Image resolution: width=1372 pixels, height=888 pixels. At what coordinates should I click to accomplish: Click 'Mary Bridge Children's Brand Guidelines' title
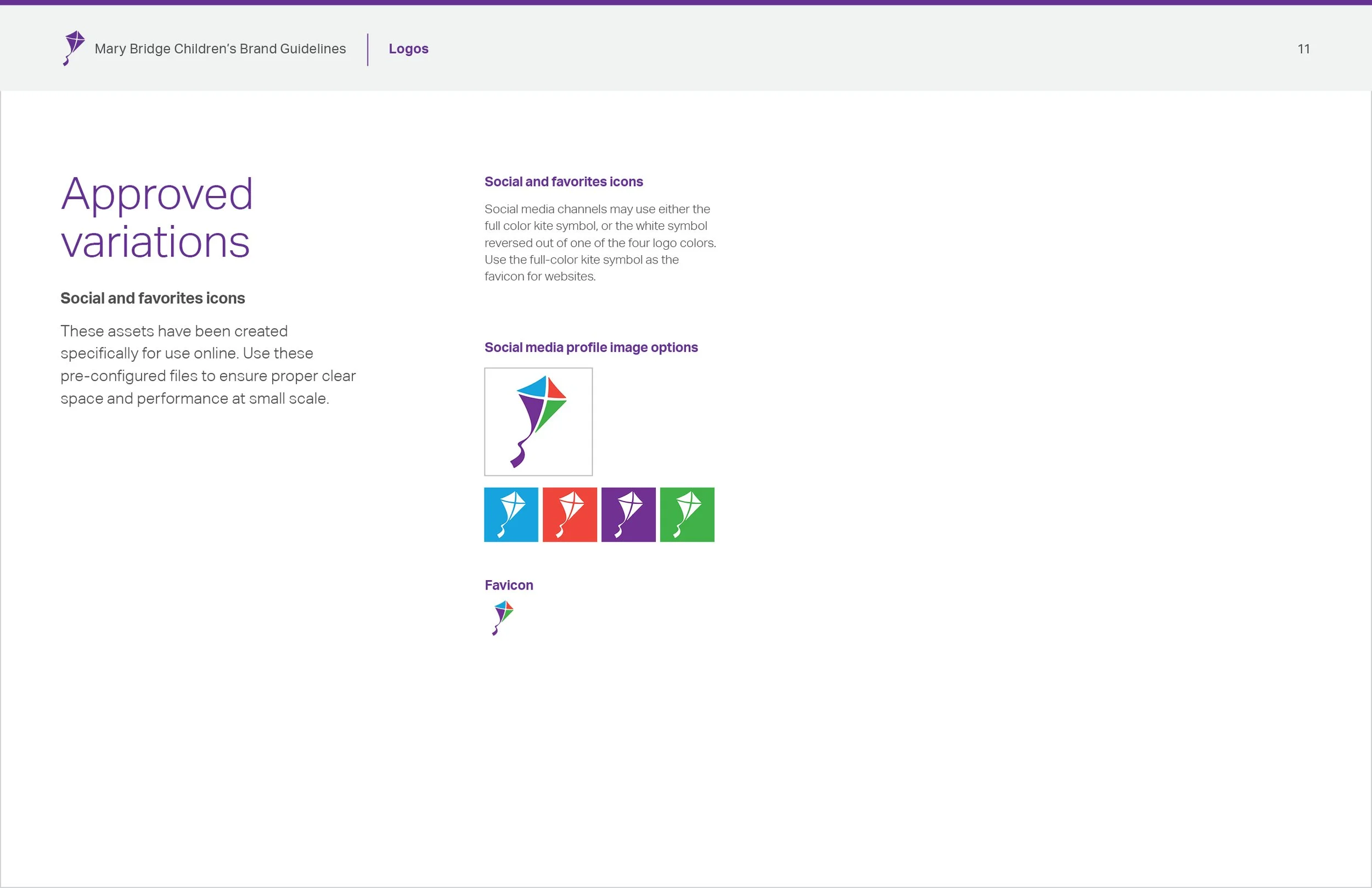[x=220, y=49]
